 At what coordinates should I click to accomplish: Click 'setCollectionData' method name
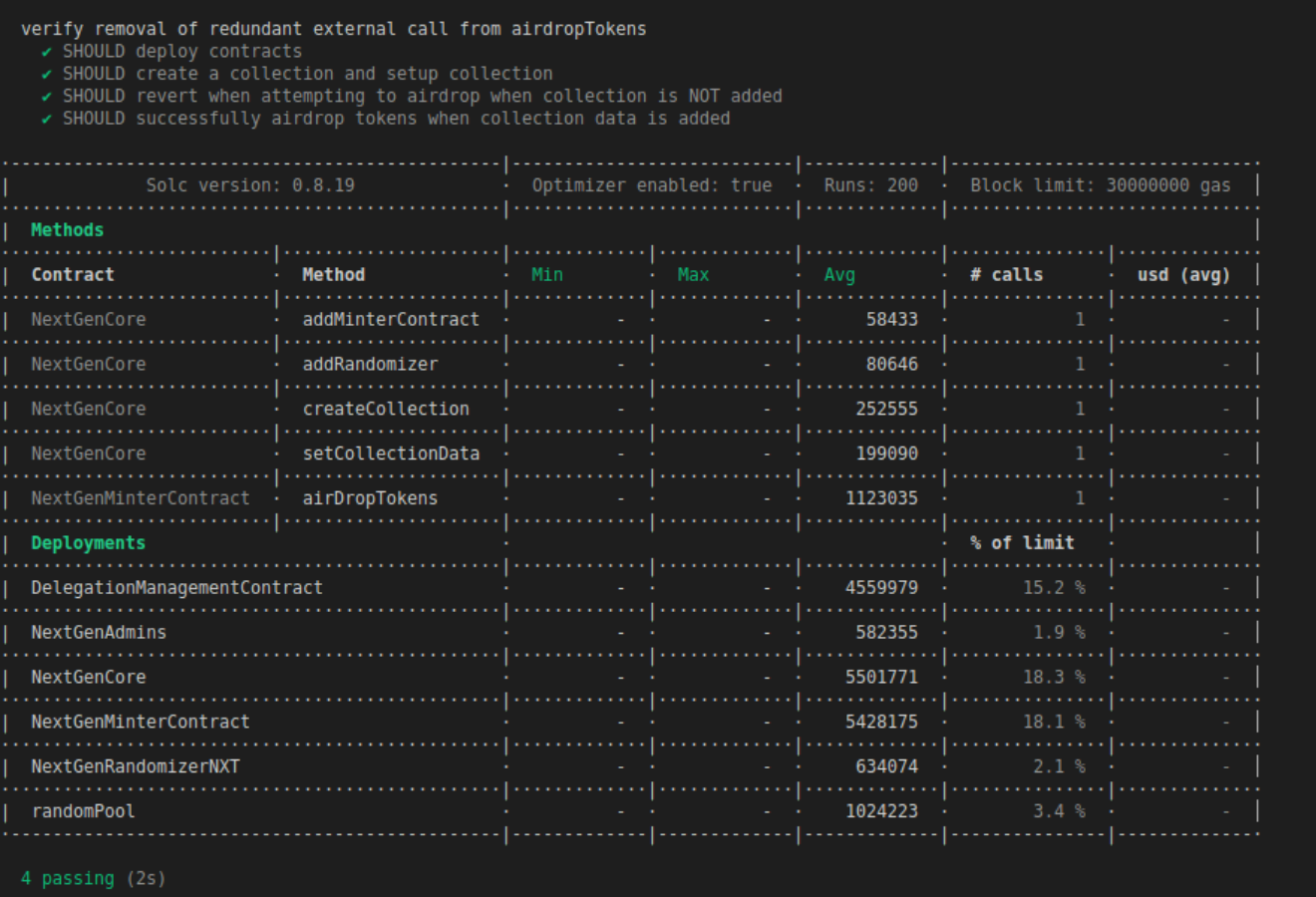coord(391,453)
